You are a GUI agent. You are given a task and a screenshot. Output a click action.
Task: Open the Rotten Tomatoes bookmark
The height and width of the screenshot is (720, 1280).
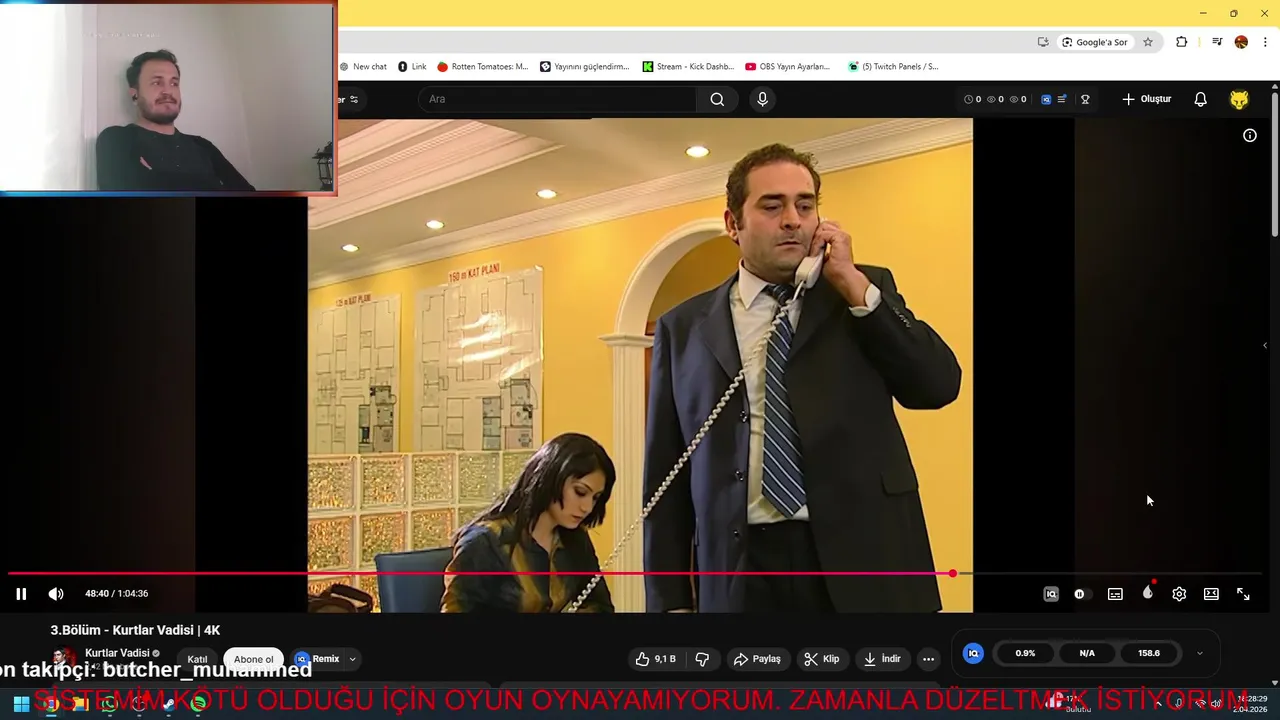[482, 67]
